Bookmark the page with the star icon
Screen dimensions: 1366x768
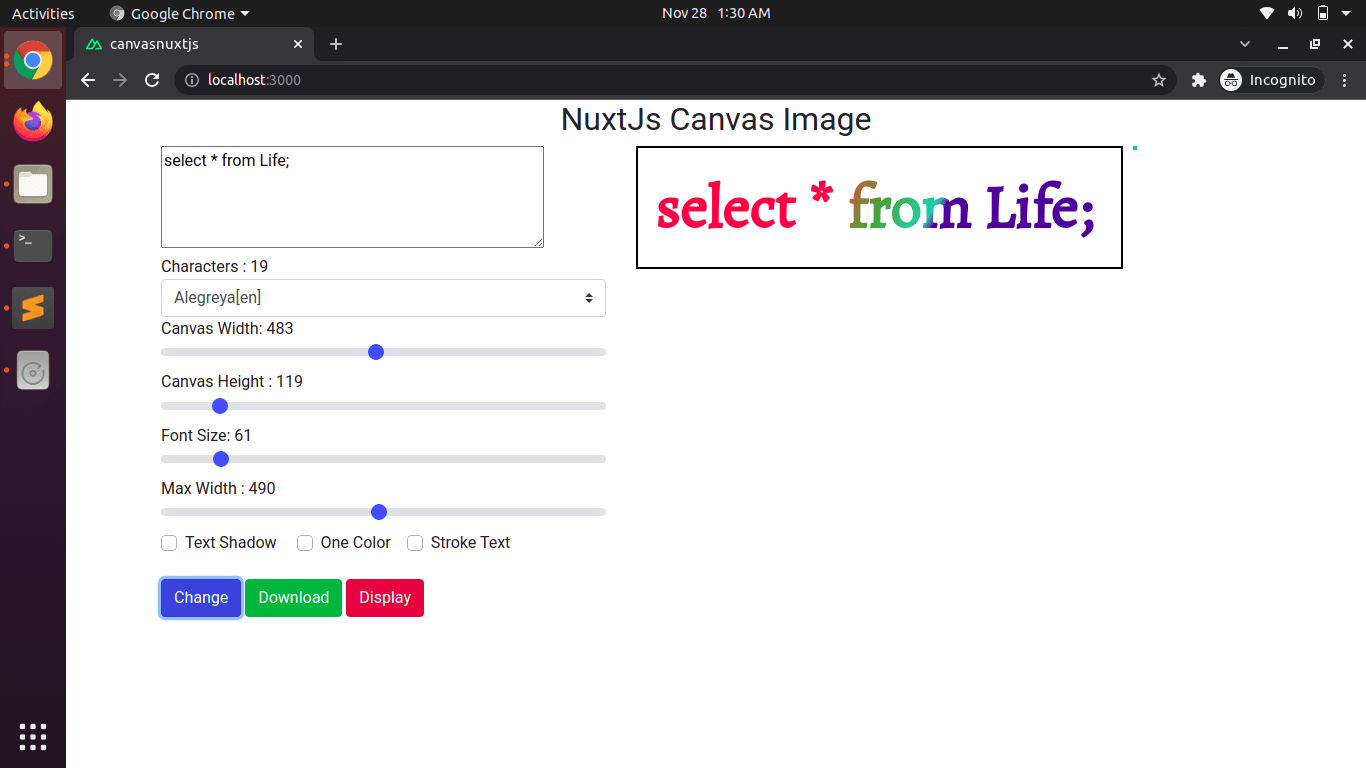point(1158,80)
